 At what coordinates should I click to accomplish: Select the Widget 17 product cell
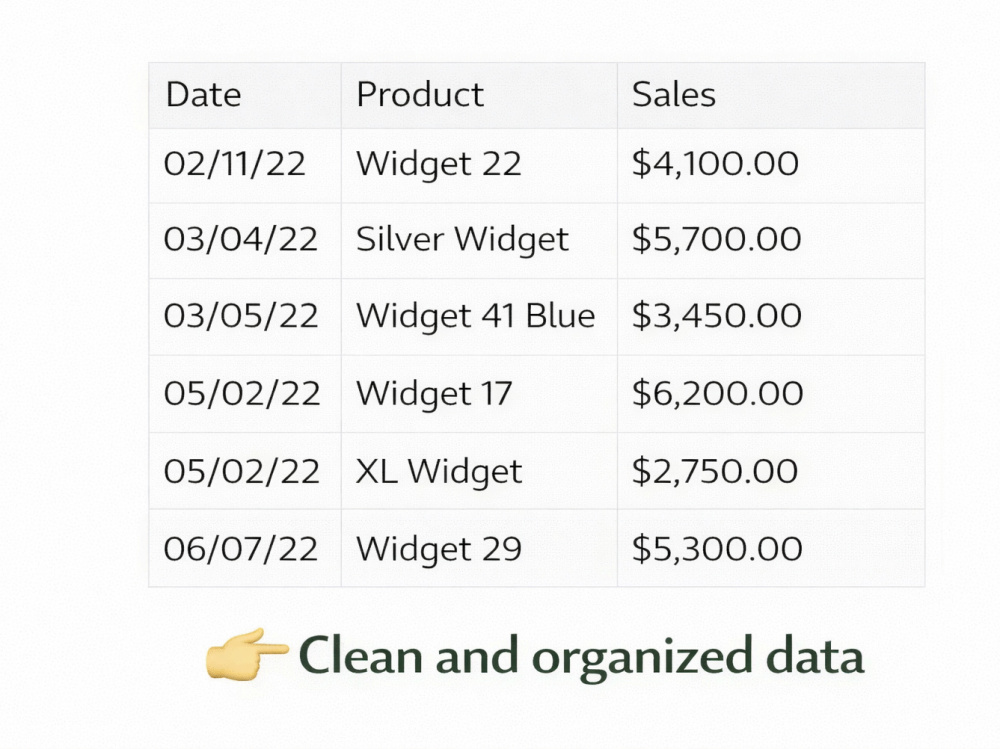tap(479, 394)
